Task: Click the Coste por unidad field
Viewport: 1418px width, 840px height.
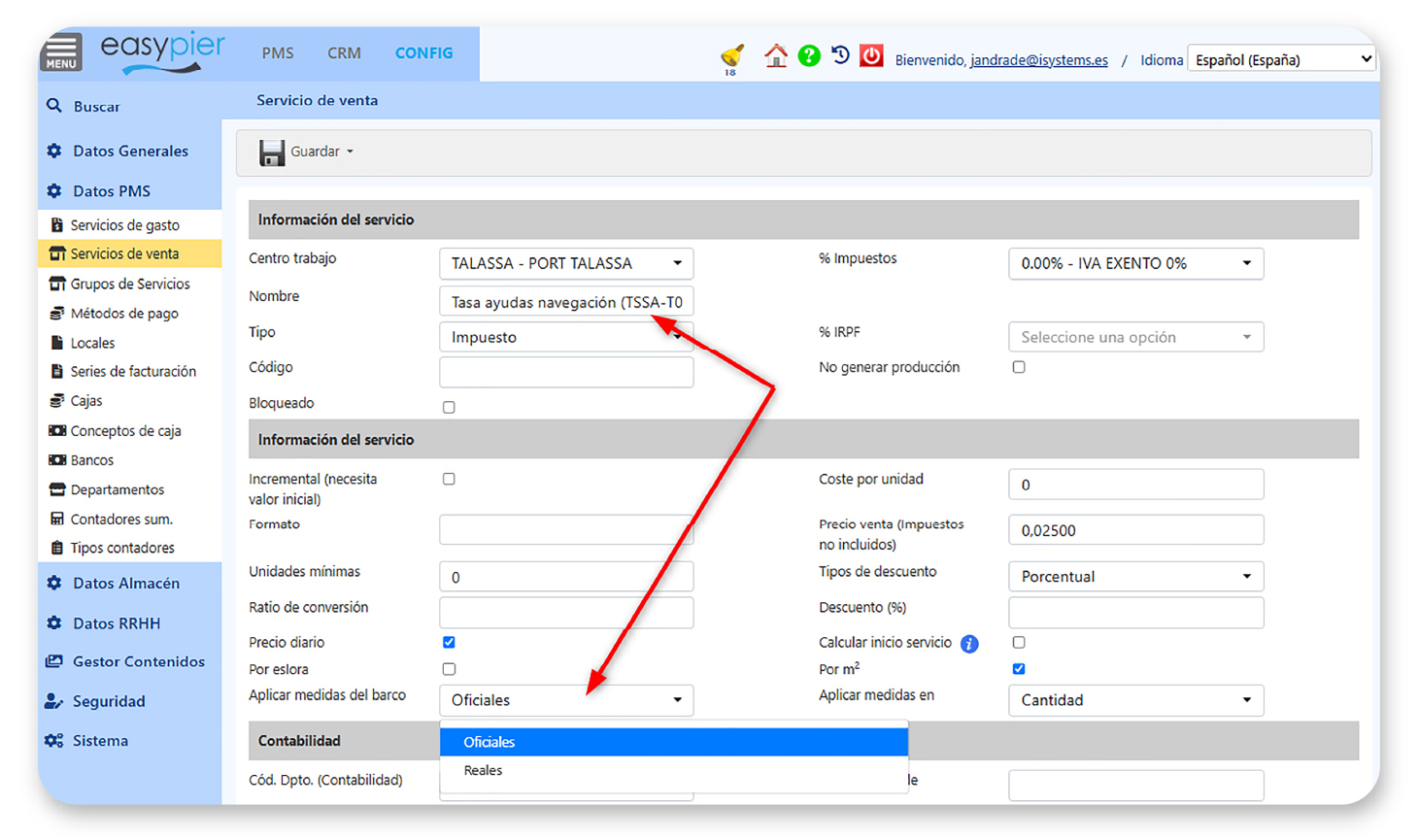Action: [1136, 485]
